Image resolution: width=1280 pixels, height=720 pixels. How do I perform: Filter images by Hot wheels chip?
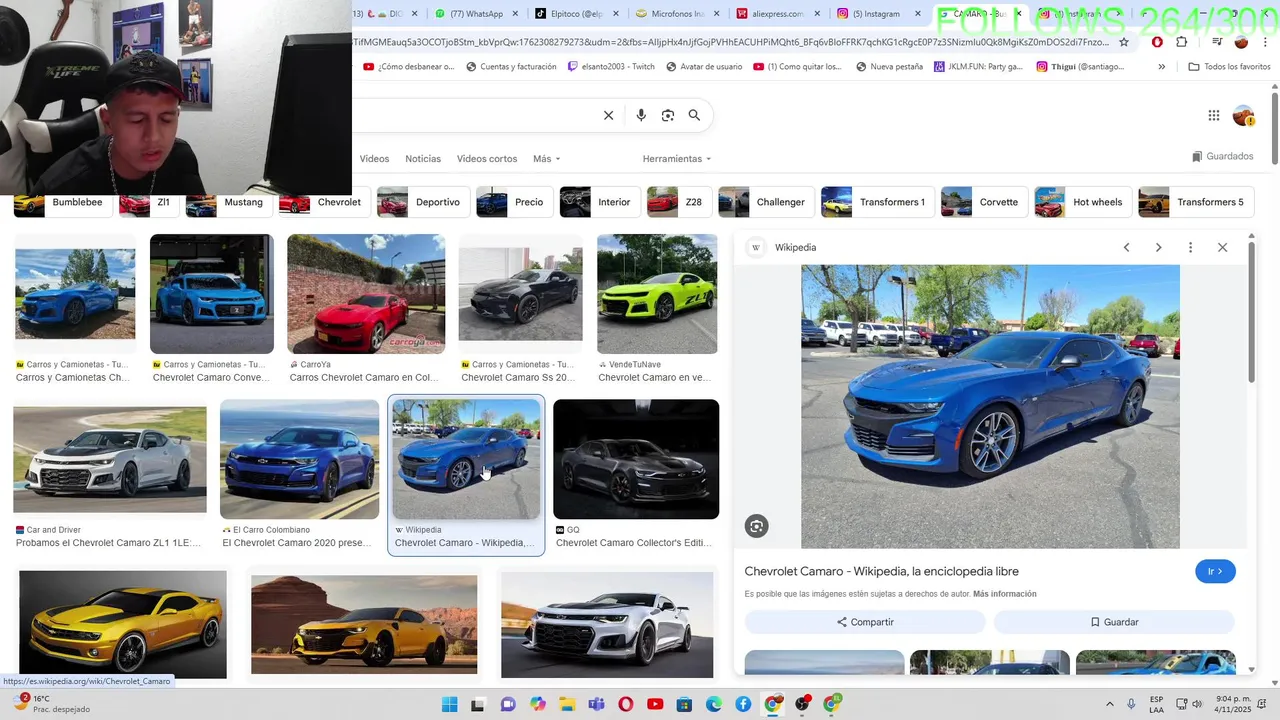tap(1082, 202)
